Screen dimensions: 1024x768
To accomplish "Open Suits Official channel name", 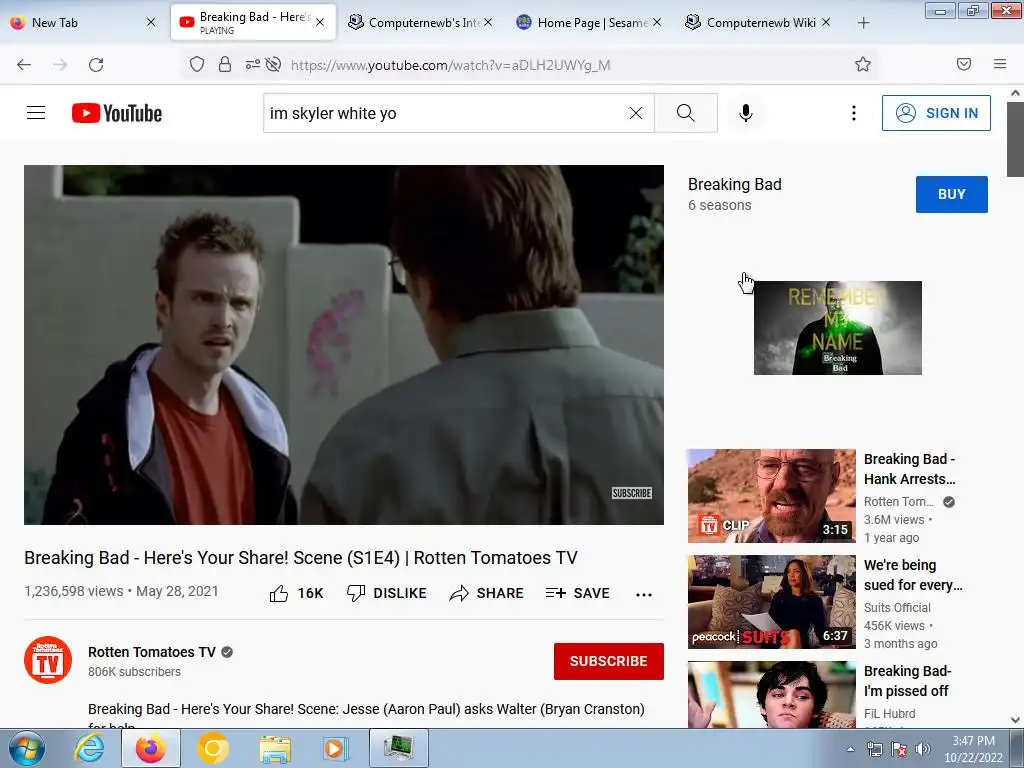I will (897, 607).
